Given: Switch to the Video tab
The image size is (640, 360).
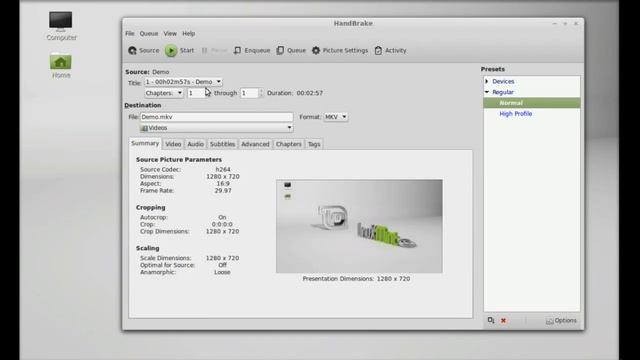Looking at the screenshot, I should pos(173,144).
